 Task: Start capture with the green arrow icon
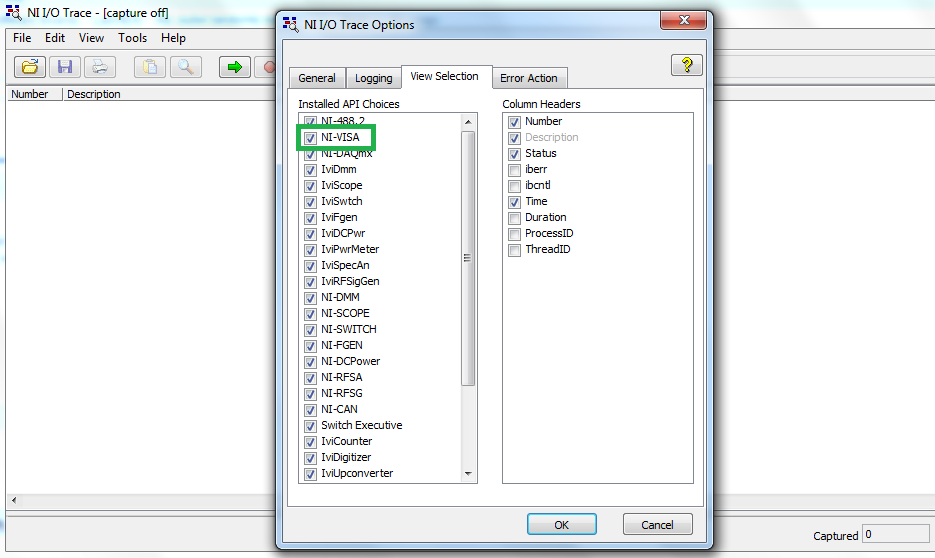pyautogui.click(x=235, y=67)
